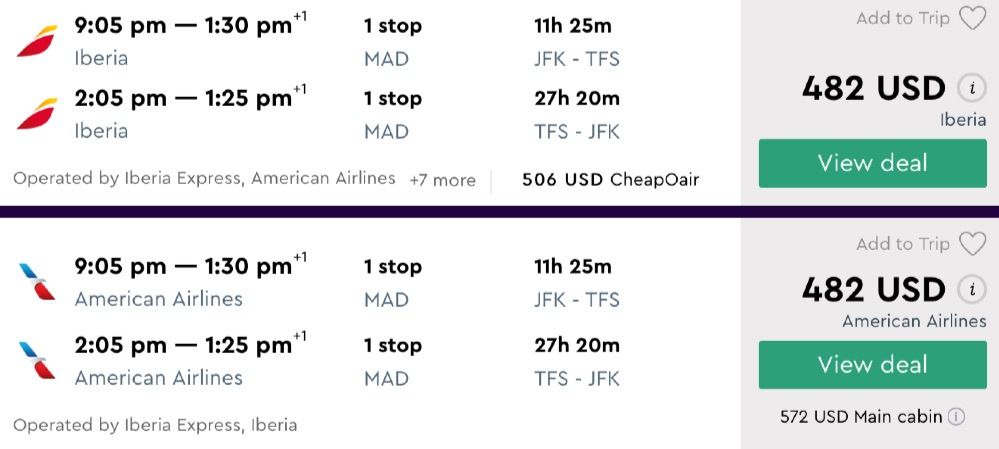Click American Airlines logo on the 9:05 pm flight
Screen dimensions: 999x449
coord(37,282)
